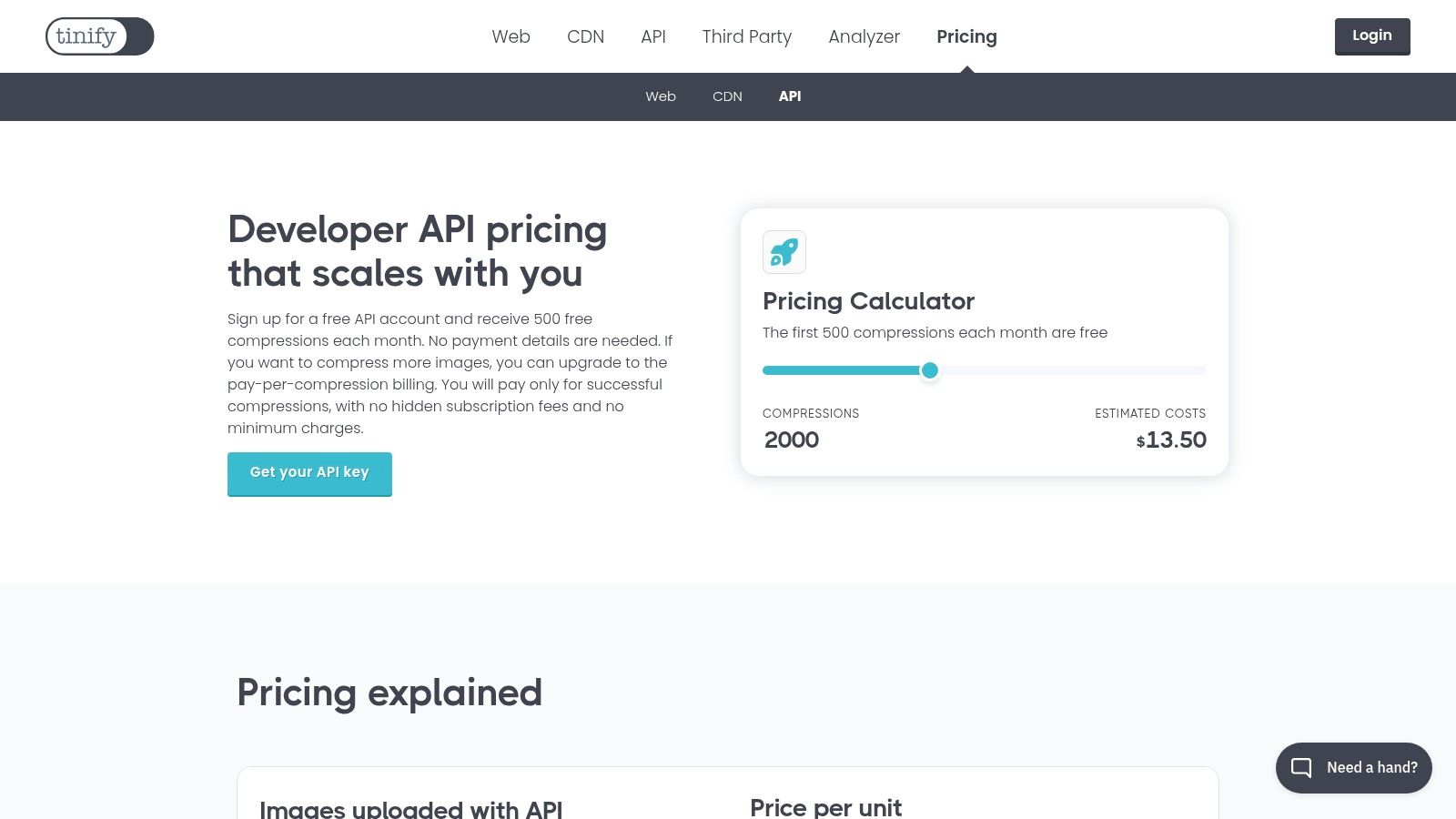Open the Third Party menu item
This screenshot has width=1456, height=819.
[746, 36]
